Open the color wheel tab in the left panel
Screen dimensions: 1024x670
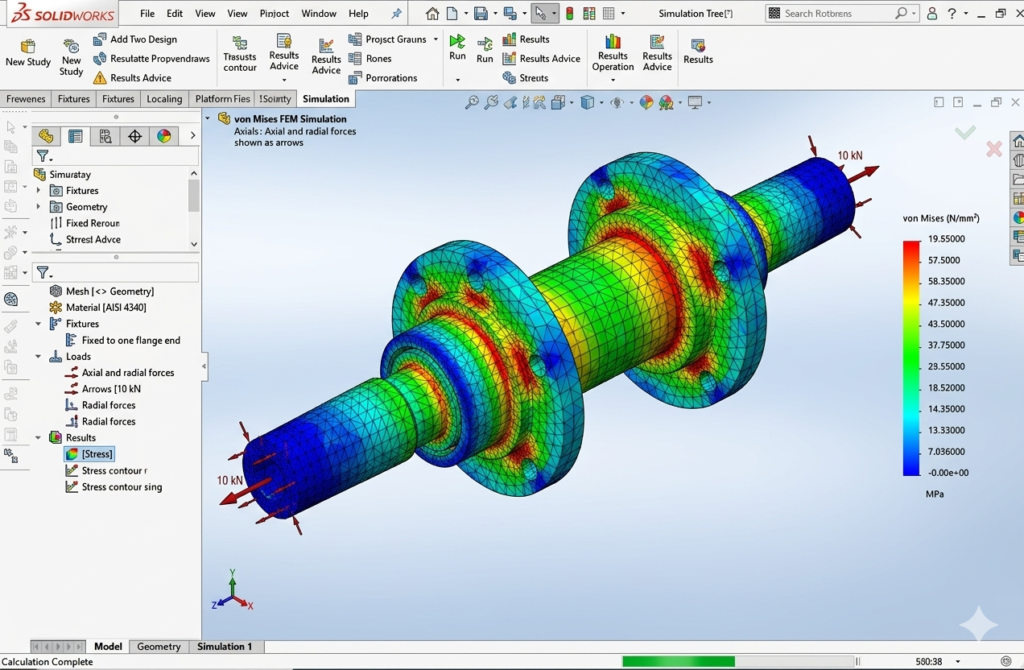pos(164,136)
